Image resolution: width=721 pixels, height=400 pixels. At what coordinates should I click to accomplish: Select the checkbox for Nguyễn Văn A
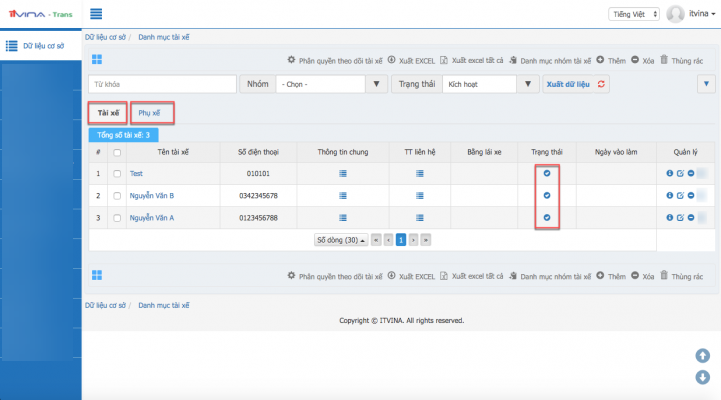(x=118, y=217)
